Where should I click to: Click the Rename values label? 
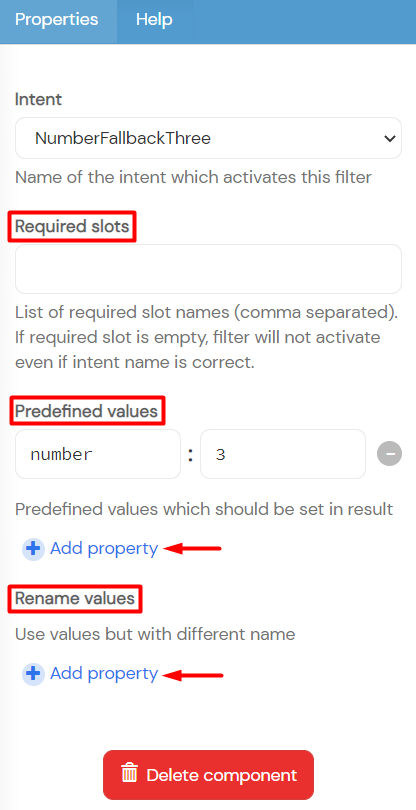tap(75, 598)
